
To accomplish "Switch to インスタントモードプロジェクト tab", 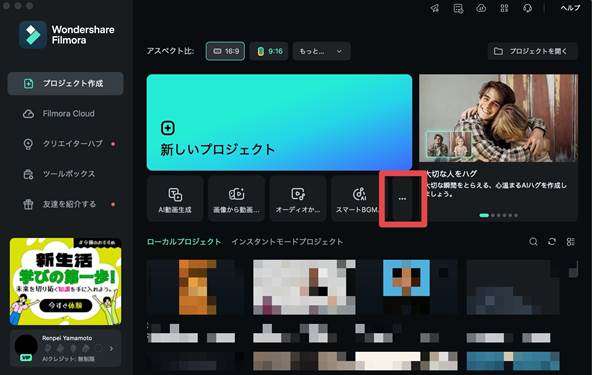I will click(x=287, y=242).
